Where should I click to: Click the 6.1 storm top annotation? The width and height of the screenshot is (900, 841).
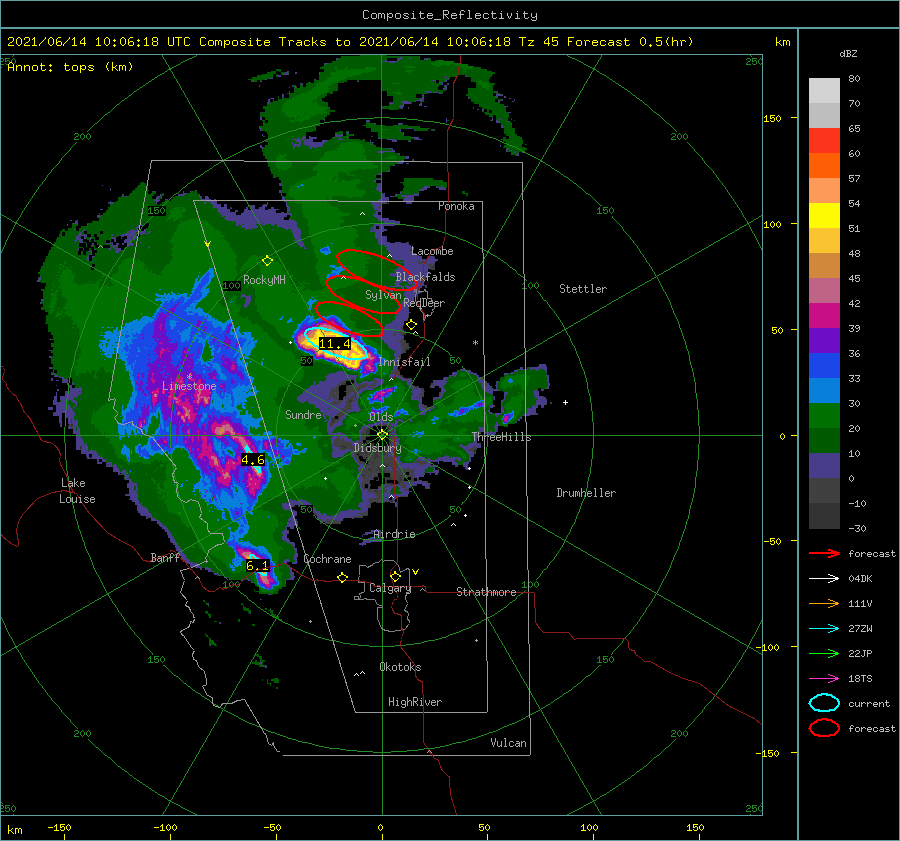(x=257, y=565)
